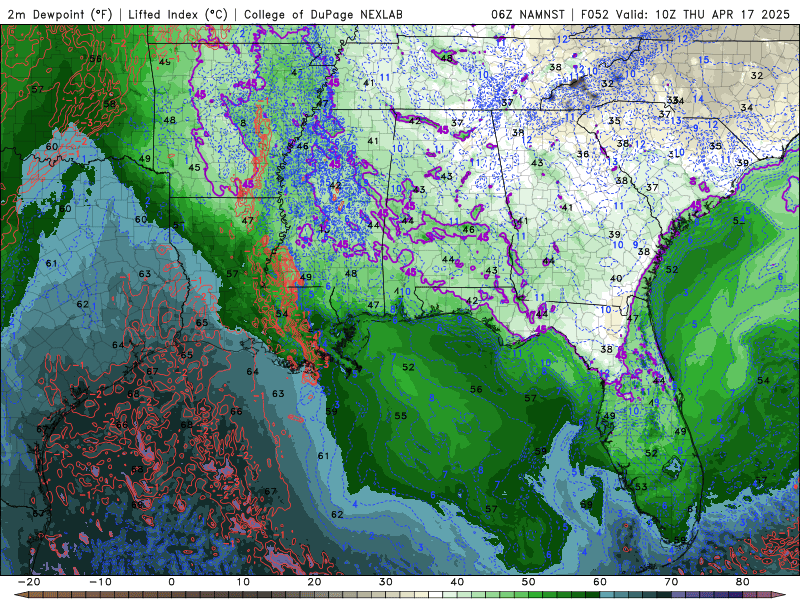Click the "53" dewpoint value in southwest Florida

(641, 487)
